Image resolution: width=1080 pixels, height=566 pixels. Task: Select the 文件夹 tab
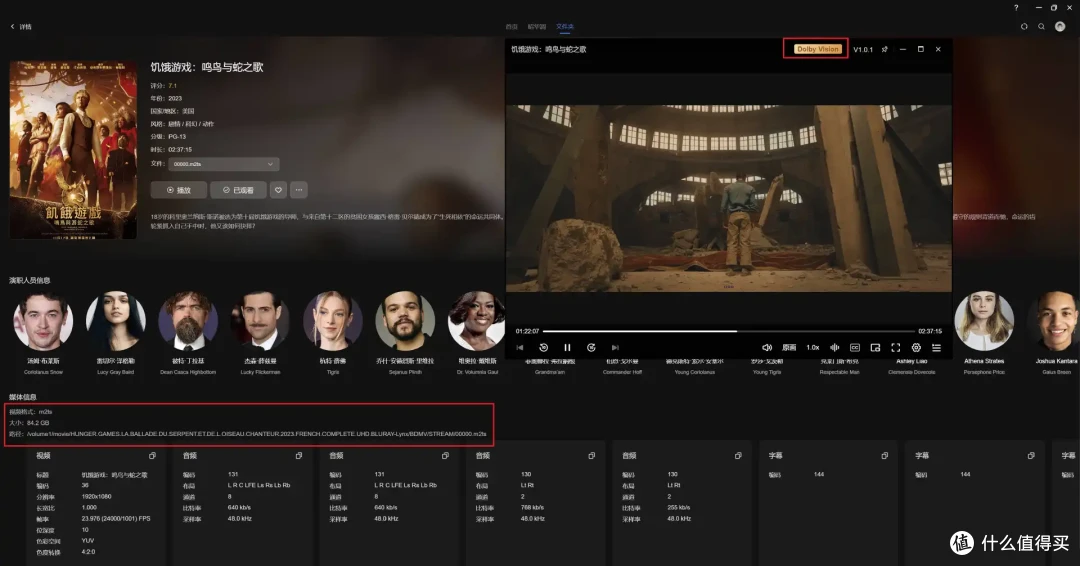coord(565,27)
